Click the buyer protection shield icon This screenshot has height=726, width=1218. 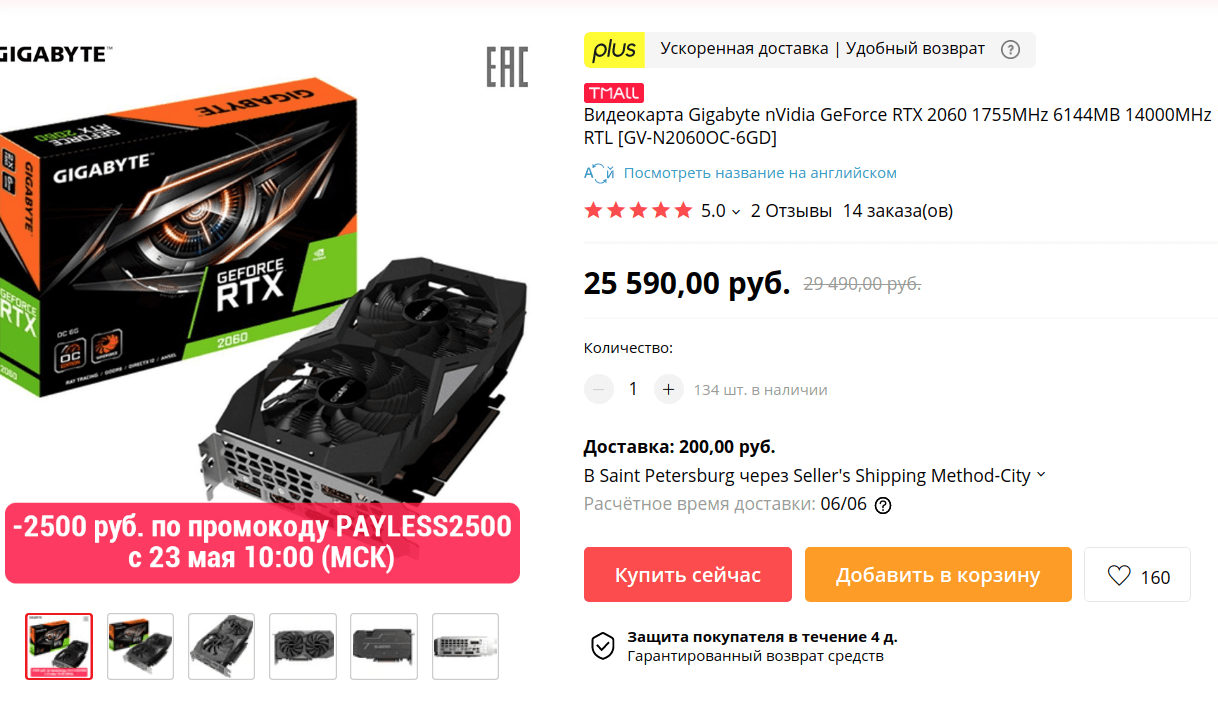point(602,646)
